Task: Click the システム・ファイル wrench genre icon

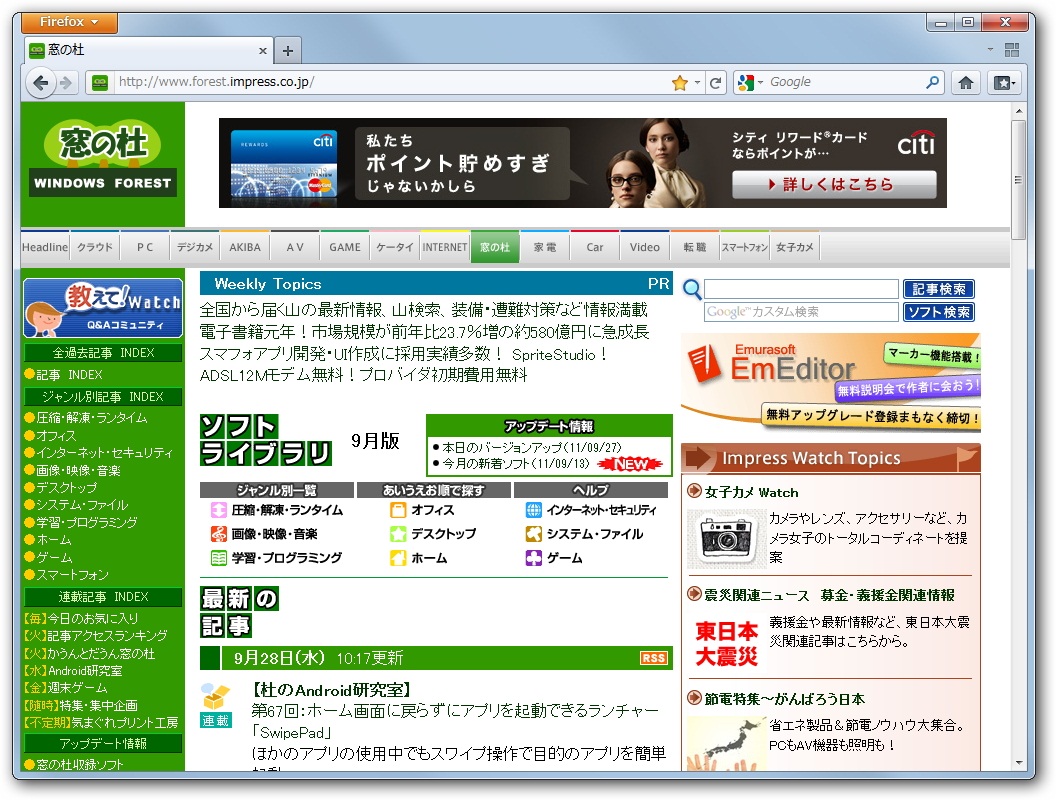Action: (x=533, y=533)
